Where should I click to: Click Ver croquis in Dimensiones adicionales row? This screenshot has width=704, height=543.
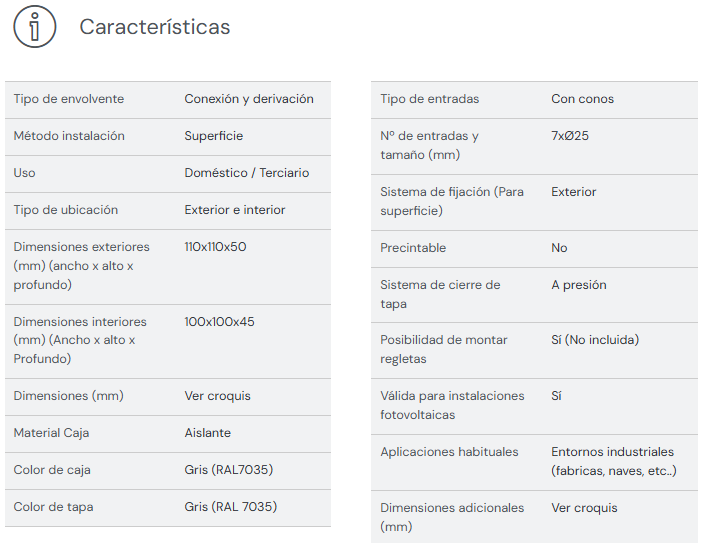coord(585,508)
